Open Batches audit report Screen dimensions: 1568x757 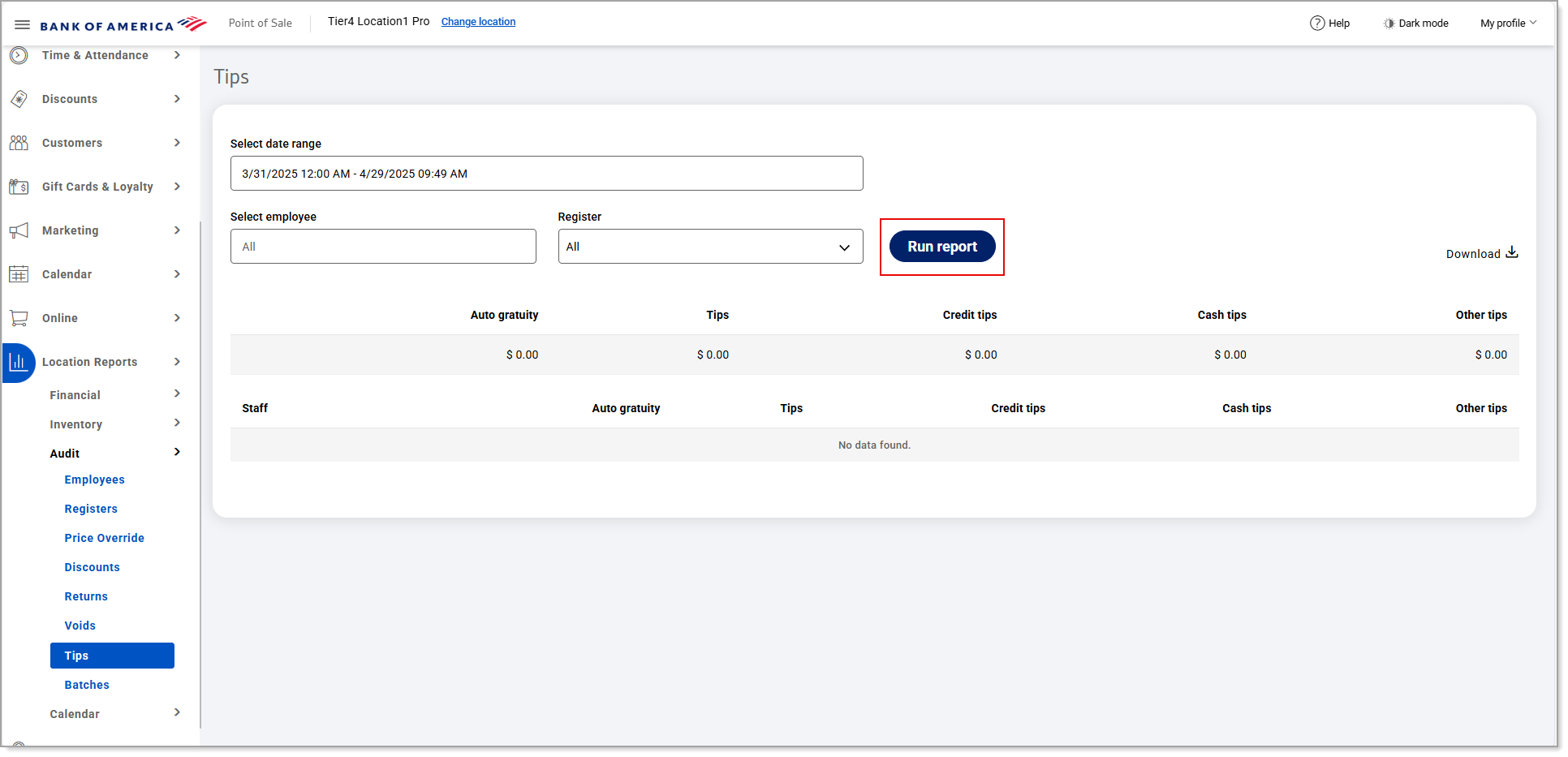[87, 685]
